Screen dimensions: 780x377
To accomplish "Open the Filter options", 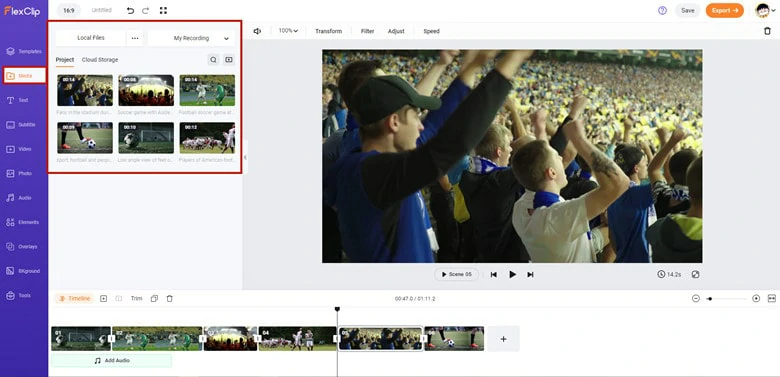I will (368, 31).
